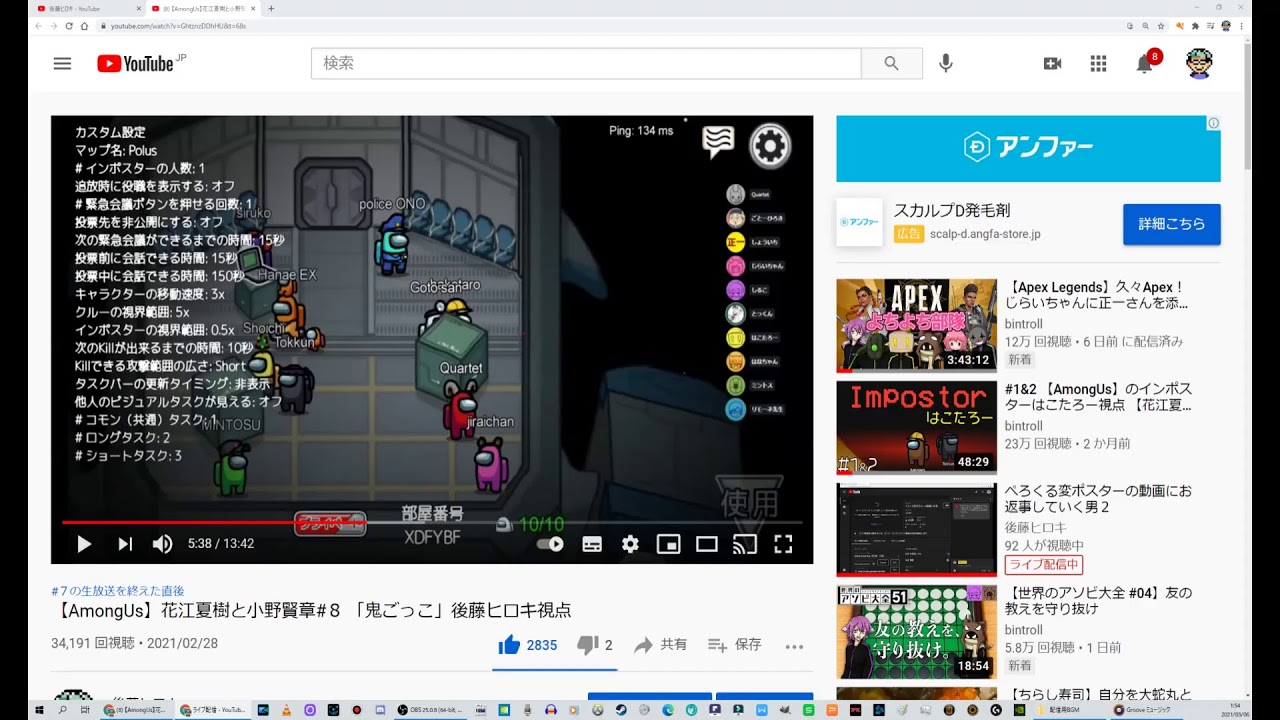Open the Windows Start menu
This screenshot has width=1280, height=720.
(40, 710)
